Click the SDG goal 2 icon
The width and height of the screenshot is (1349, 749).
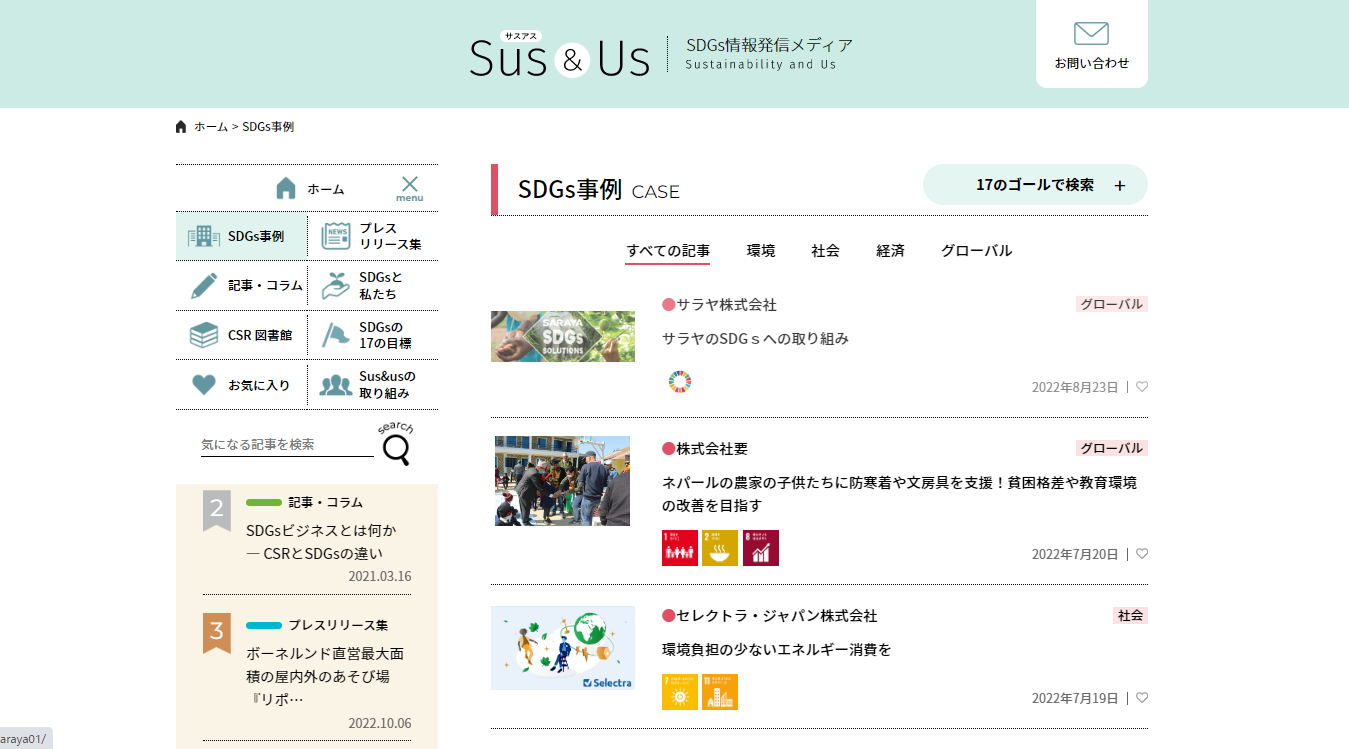tap(720, 548)
